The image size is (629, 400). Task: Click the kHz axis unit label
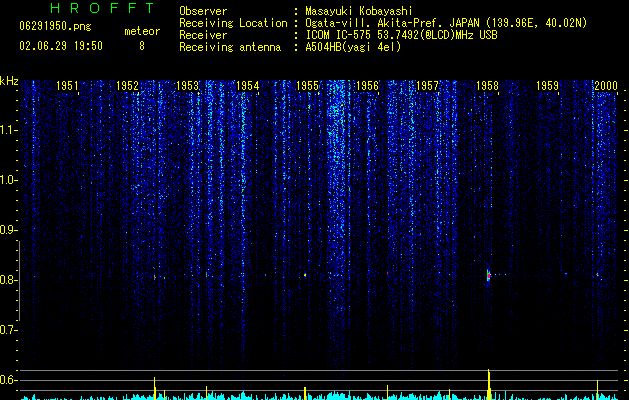9,81
